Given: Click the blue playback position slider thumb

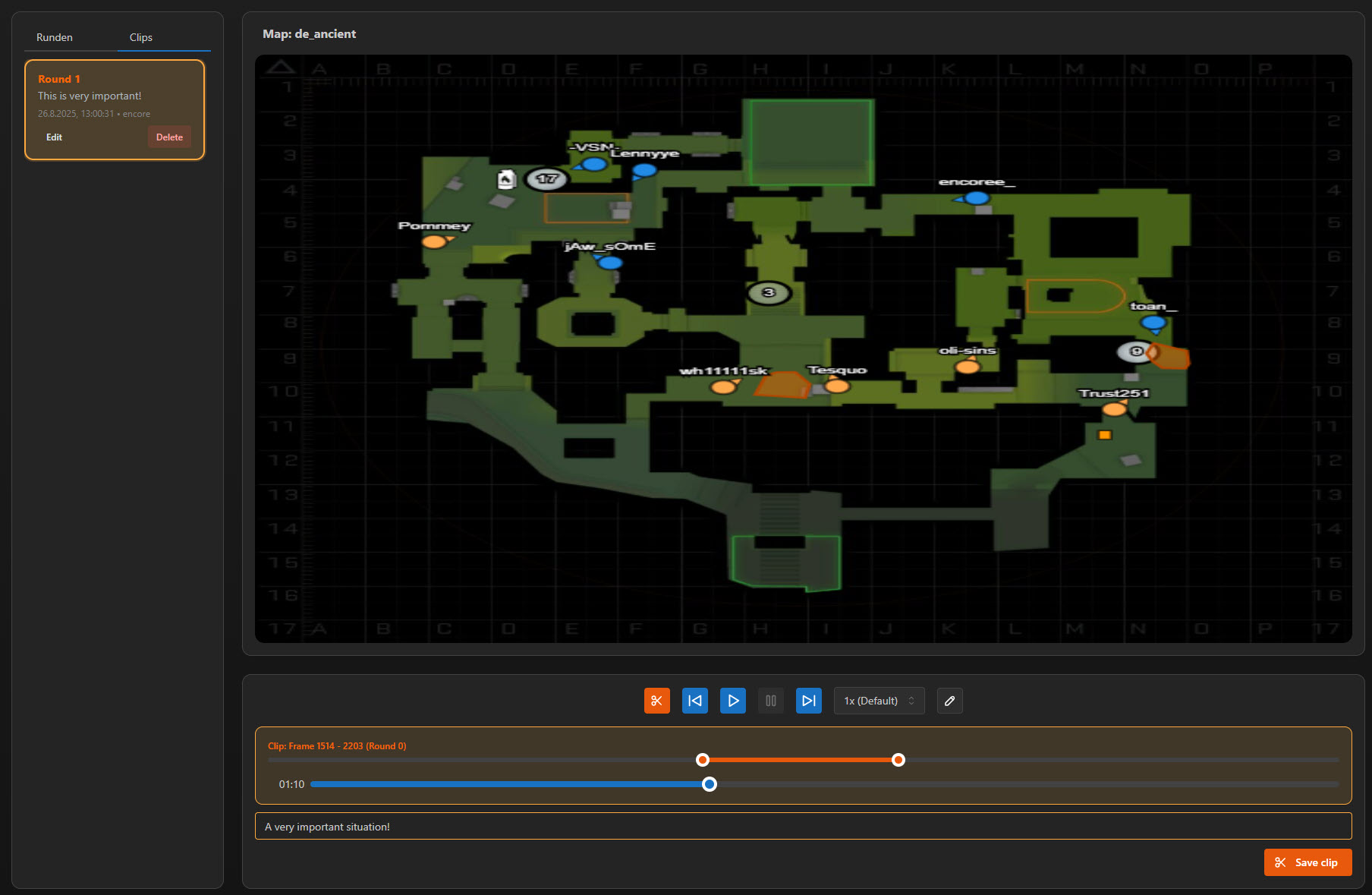Looking at the screenshot, I should [x=710, y=784].
